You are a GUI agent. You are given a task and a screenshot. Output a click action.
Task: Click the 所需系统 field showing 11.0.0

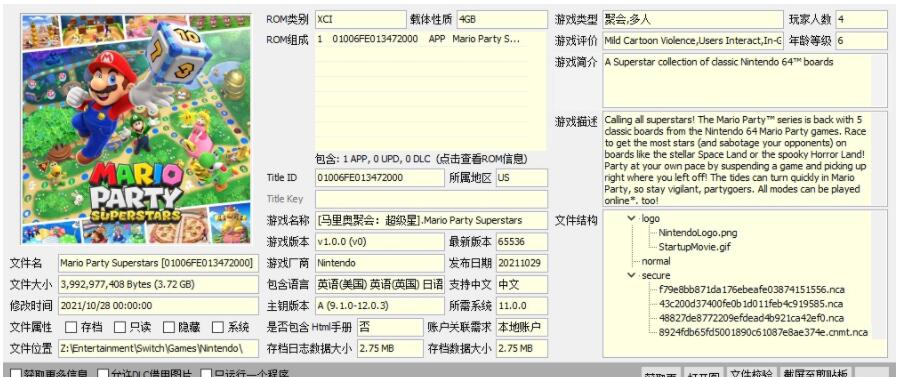click(x=521, y=306)
